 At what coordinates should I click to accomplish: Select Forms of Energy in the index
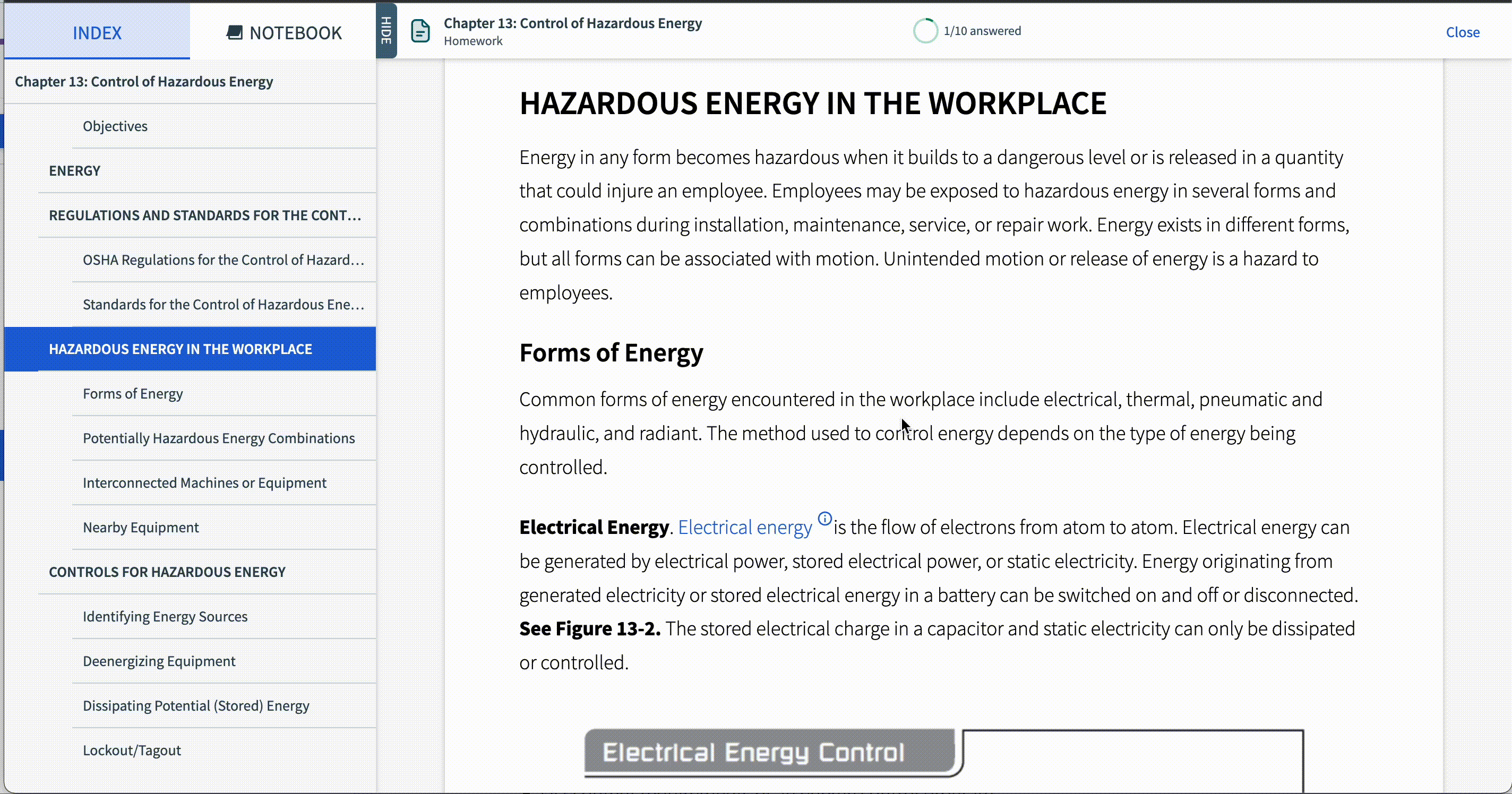tap(133, 394)
